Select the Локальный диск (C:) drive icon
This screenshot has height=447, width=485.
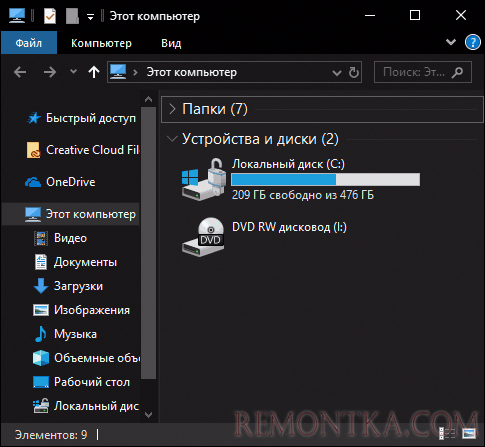pyautogui.click(x=203, y=179)
